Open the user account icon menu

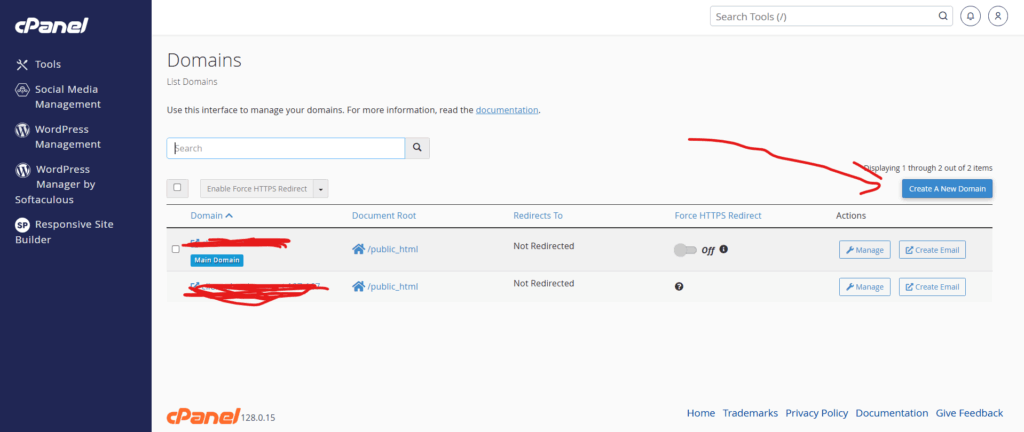(997, 17)
